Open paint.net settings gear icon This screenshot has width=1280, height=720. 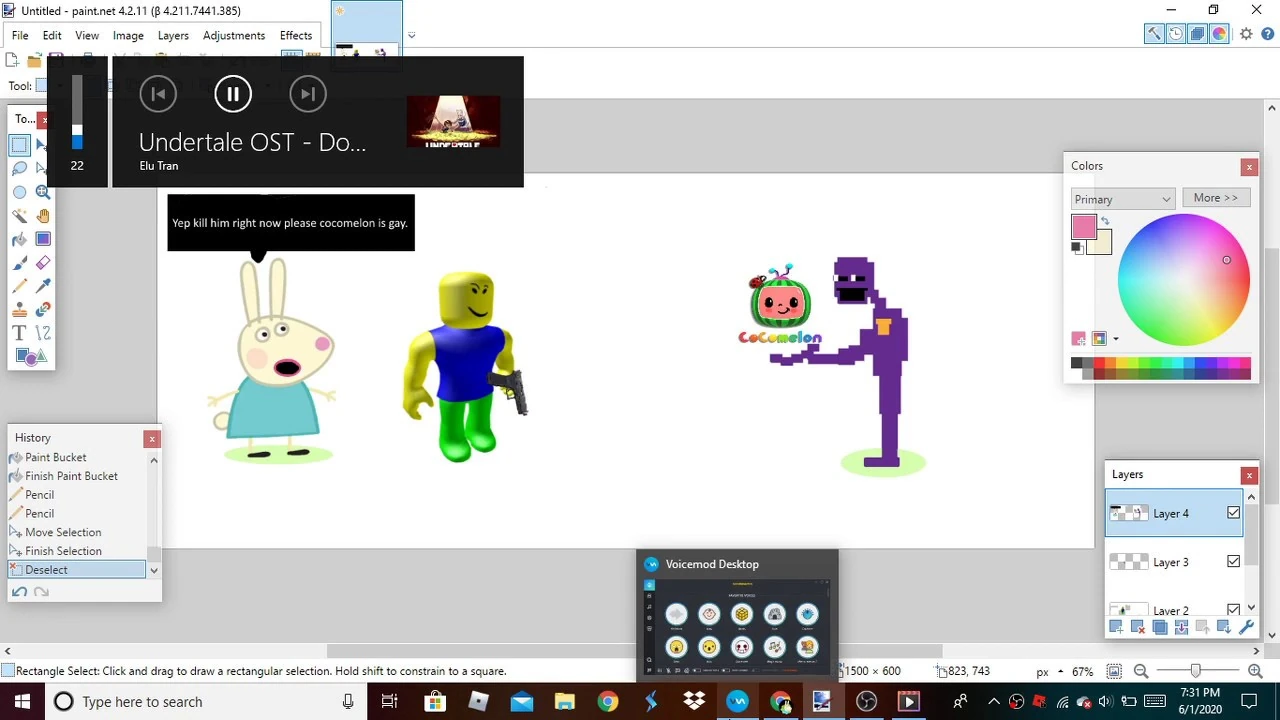(1246, 34)
